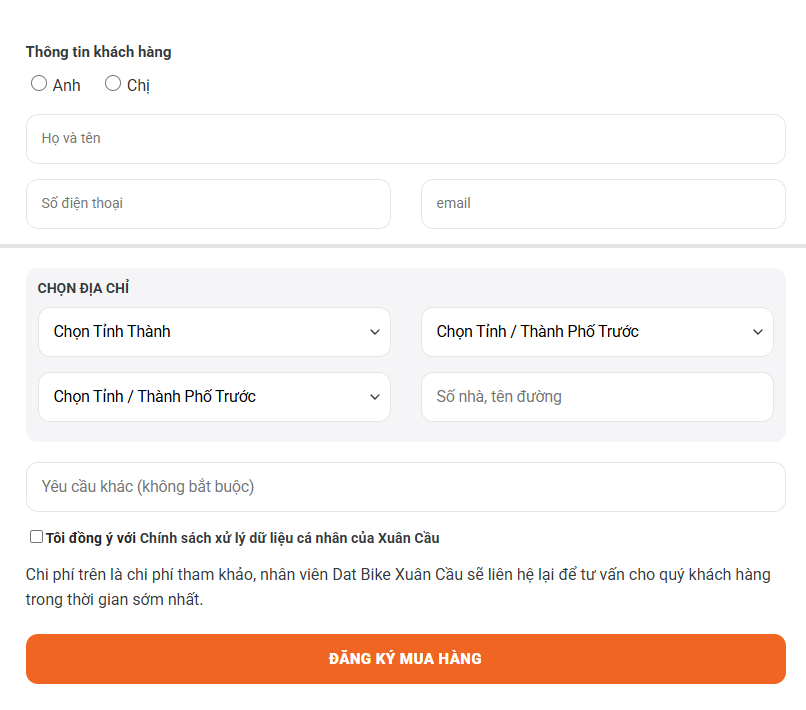Click the chevron arrow beside the Số nhà field
The width and height of the screenshot is (806, 710).
click(x=375, y=397)
